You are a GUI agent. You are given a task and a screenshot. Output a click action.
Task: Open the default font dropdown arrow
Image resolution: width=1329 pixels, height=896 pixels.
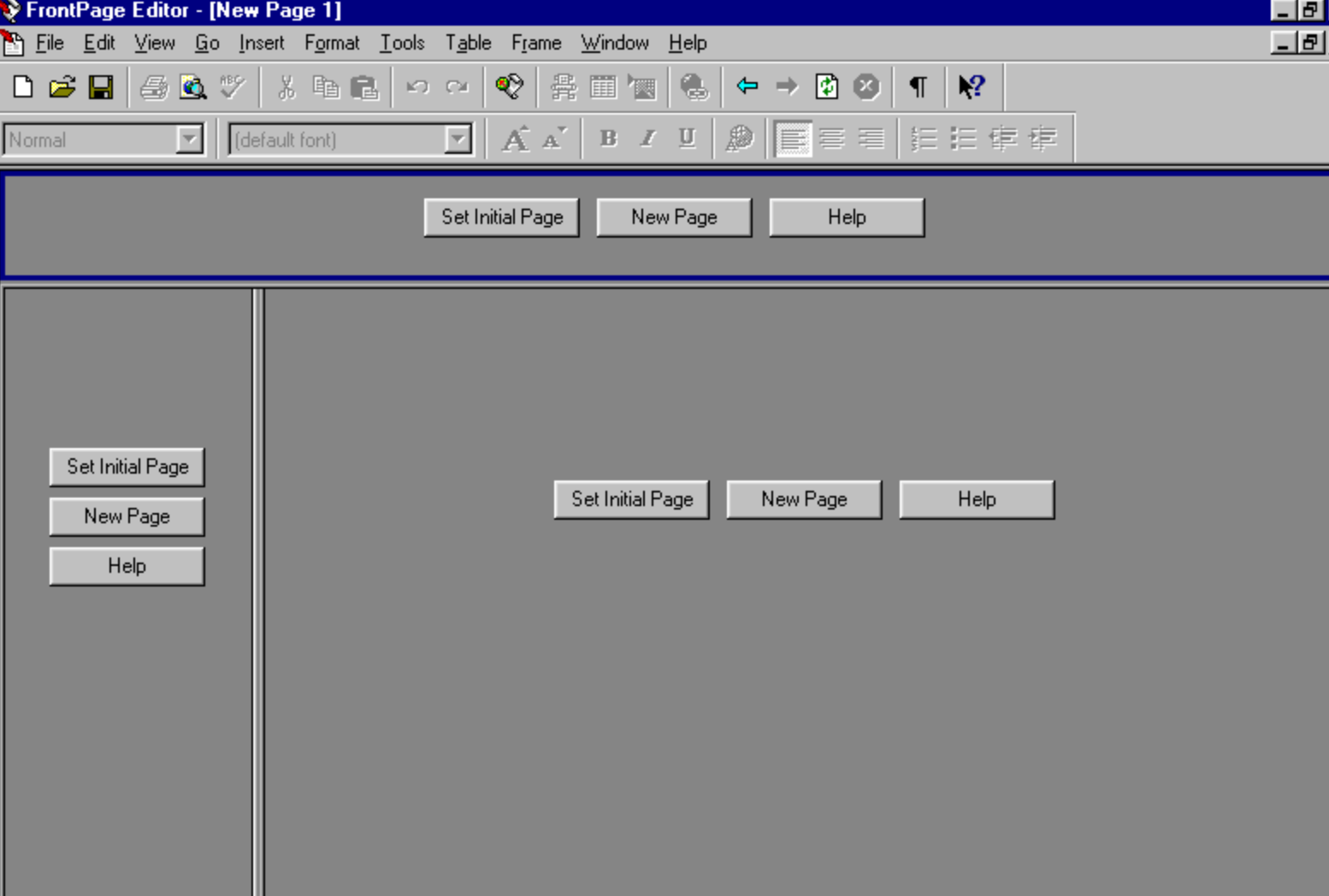(458, 139)
